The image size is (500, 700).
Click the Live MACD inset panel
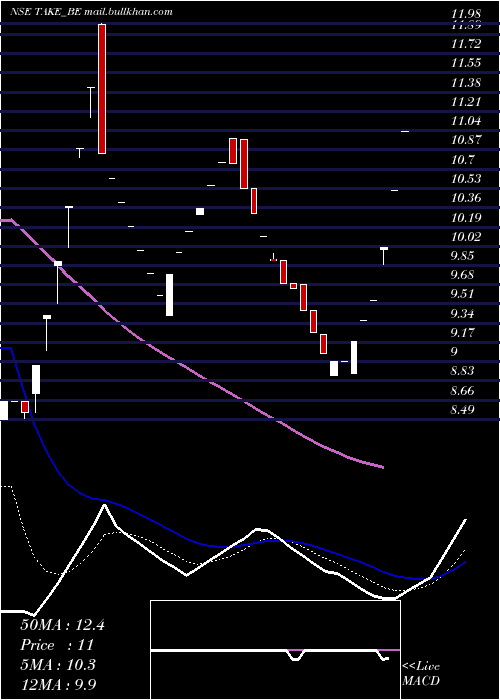(x=275, y=650)
